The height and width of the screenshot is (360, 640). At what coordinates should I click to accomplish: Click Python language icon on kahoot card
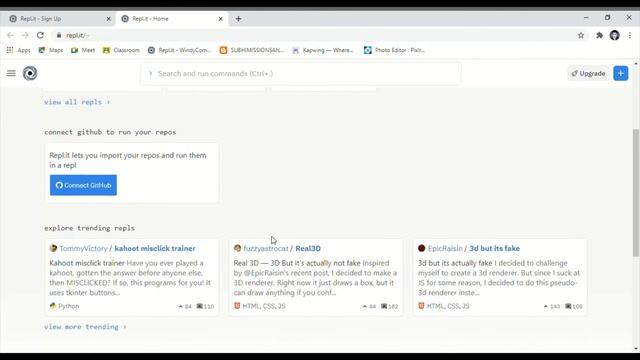53,306
